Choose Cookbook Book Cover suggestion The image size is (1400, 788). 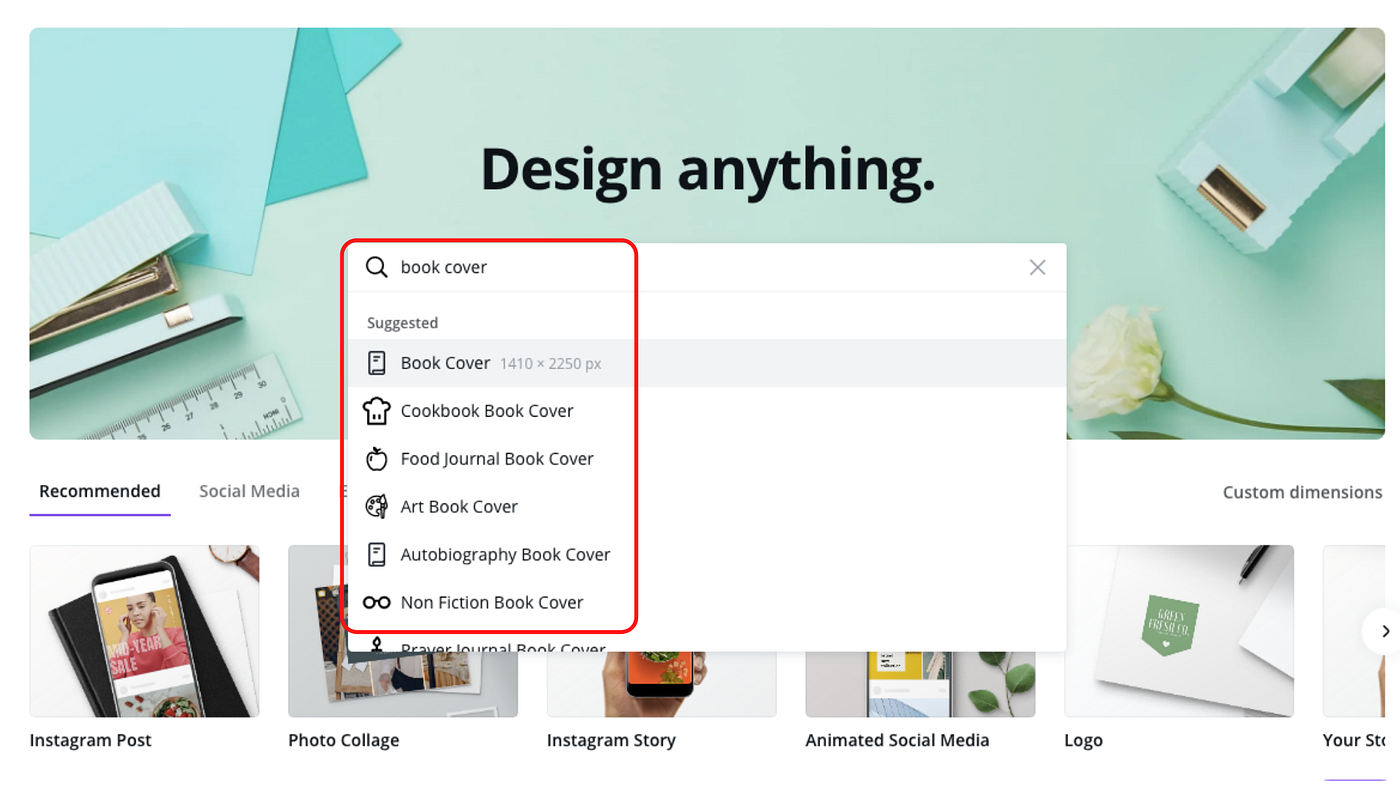(x=706, y=411)
